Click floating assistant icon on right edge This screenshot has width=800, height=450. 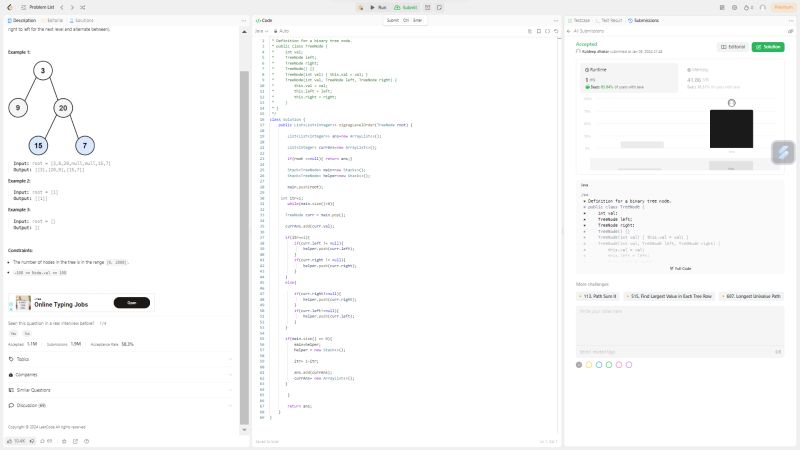pyautogui.click(x=783, y=152)
